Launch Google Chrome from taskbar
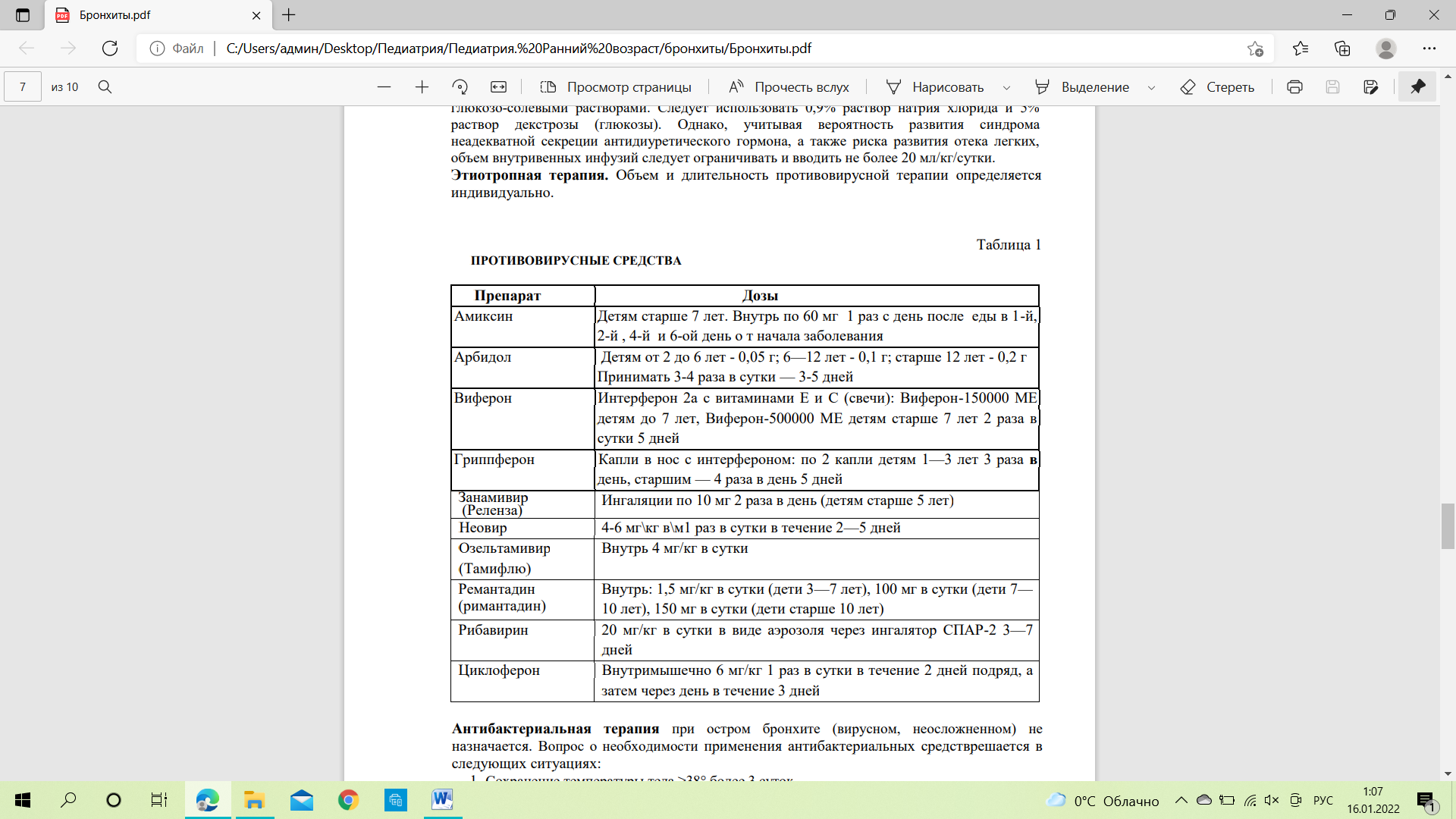 coord(348,800)
